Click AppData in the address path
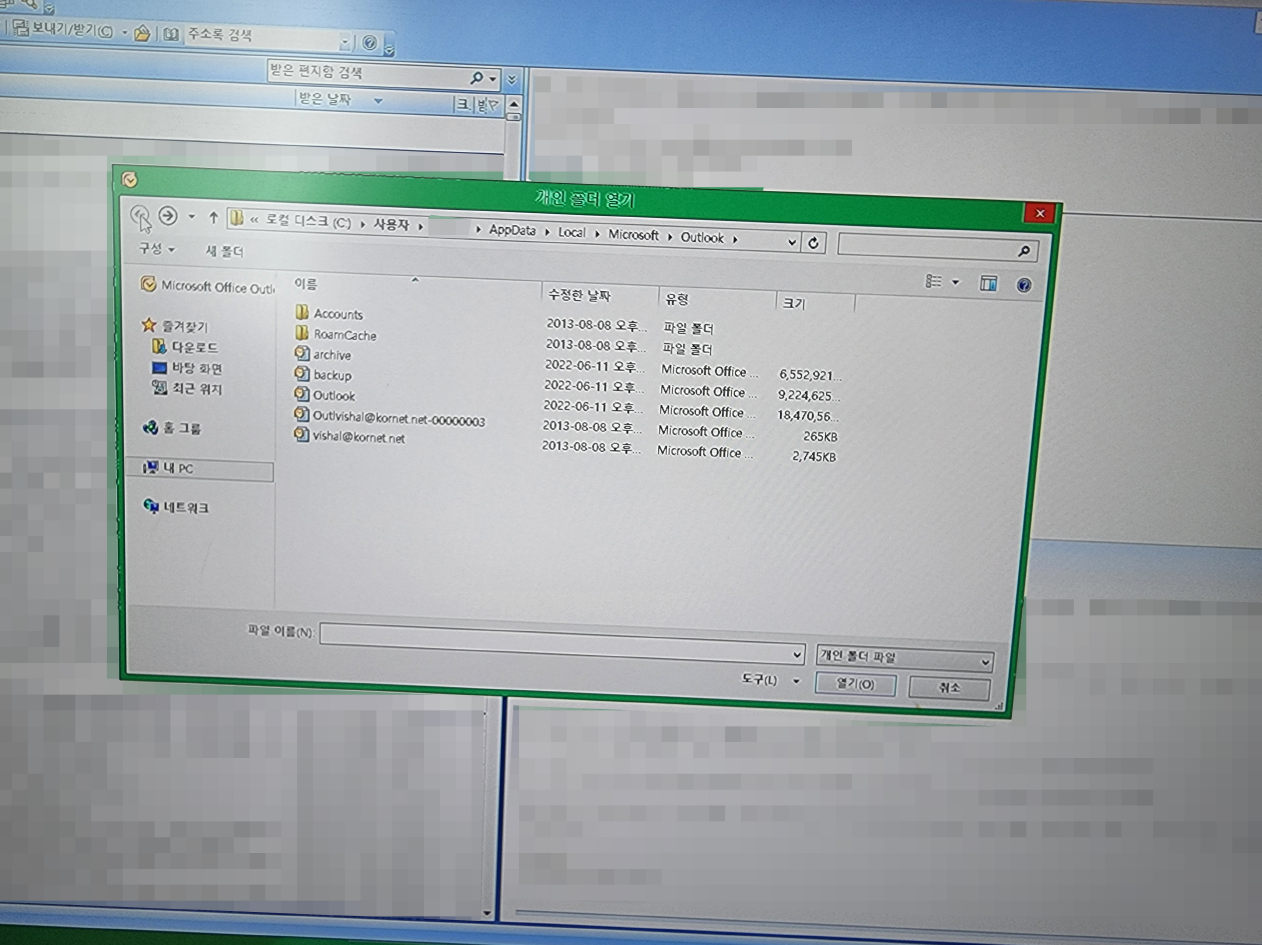The height and width of the screenshot is (945, 1262). pyautogui.click(x=512, y=230)
